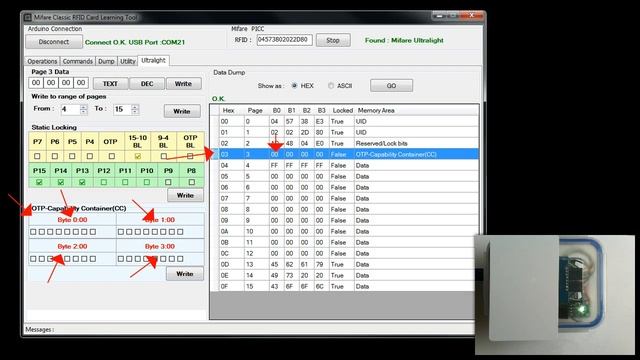The width and height of the screenshot is (640, 360).
Task: Click Write for range of pages
Action: pyautogui.click(x=182, y=111)
